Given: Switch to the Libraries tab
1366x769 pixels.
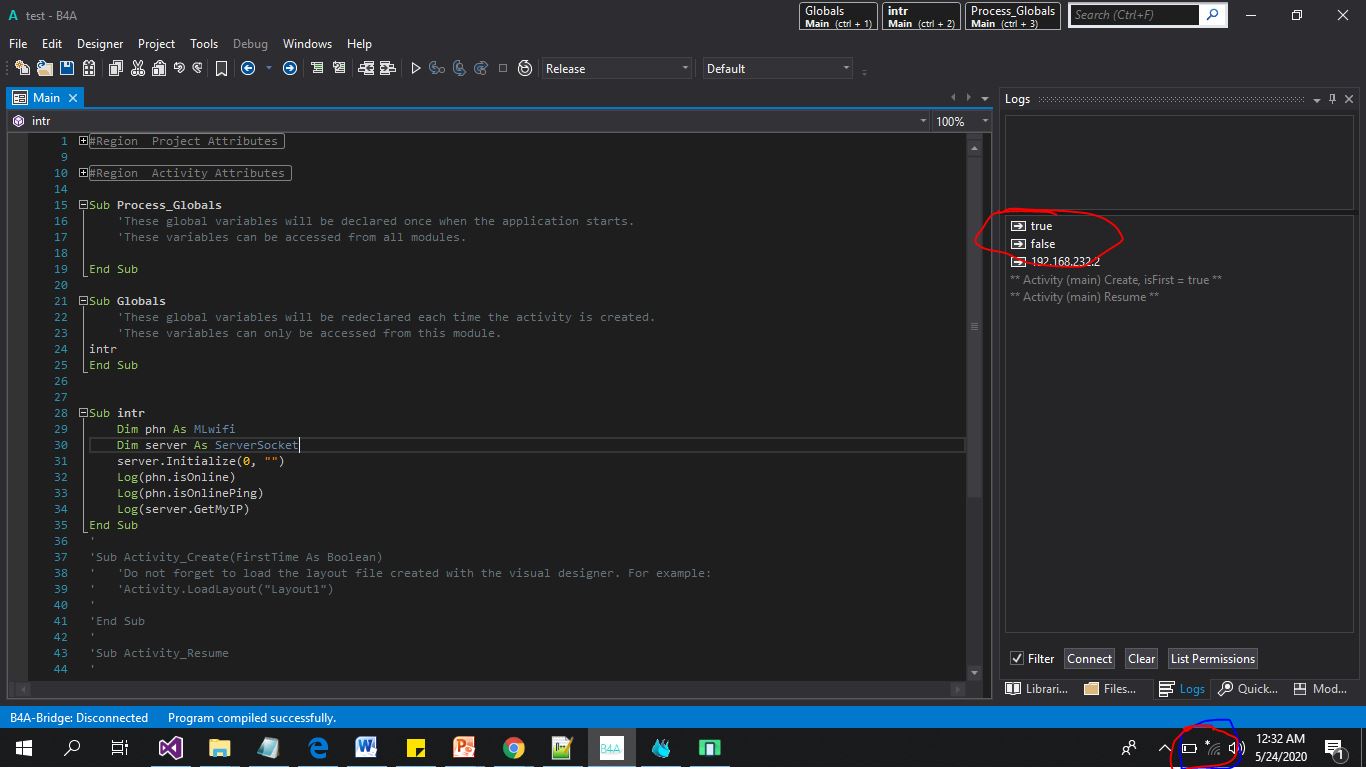Looking at the screenshot, I should (1037, 688).
